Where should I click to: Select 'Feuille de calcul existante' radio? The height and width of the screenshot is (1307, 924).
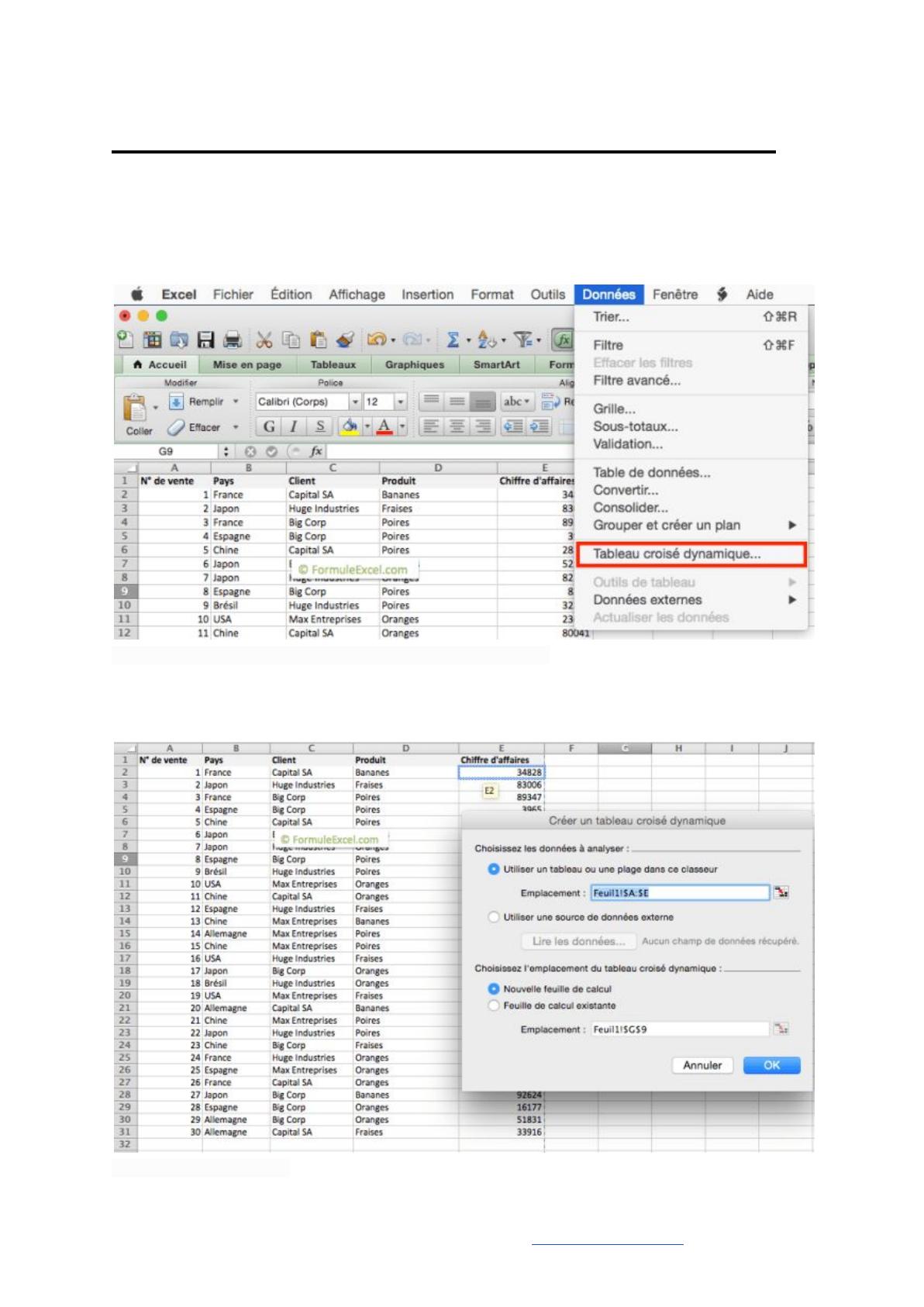tap(494, 1005)
